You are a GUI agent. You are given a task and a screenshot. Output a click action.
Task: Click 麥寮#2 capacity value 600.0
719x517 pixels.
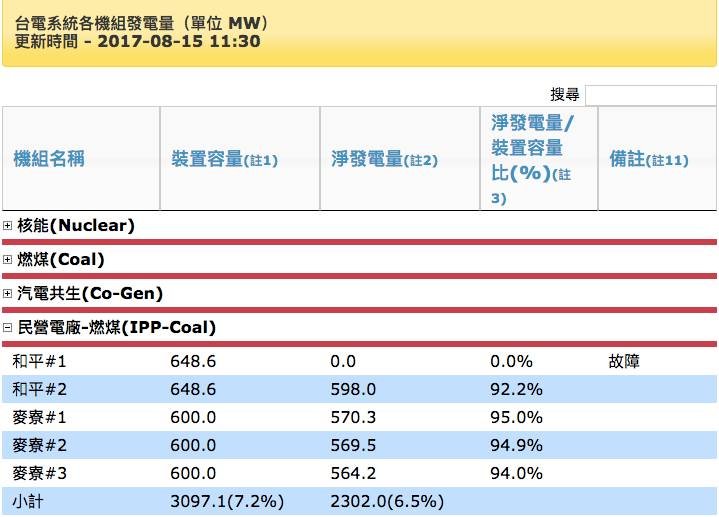click(193, 445)
